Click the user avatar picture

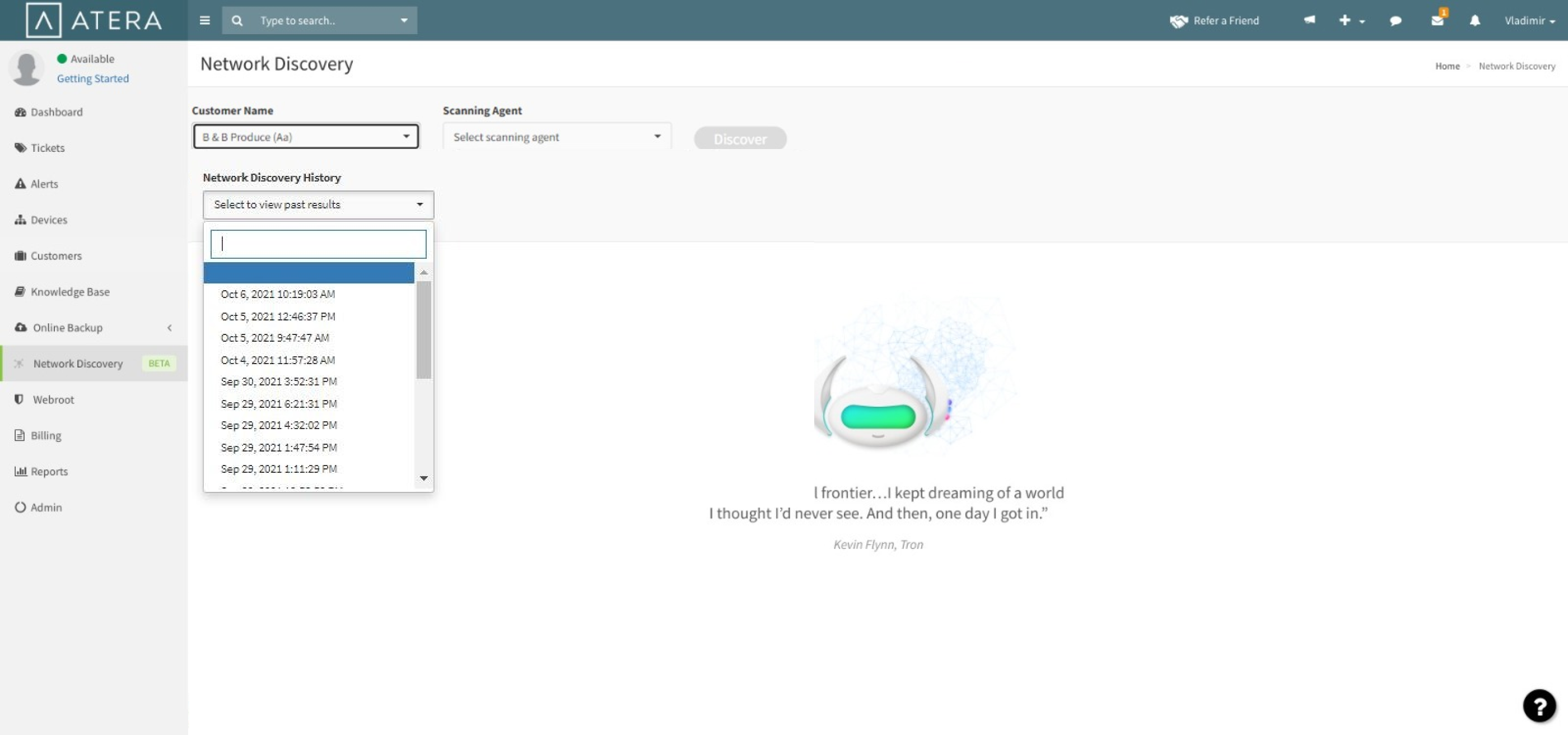pos(27,68)
